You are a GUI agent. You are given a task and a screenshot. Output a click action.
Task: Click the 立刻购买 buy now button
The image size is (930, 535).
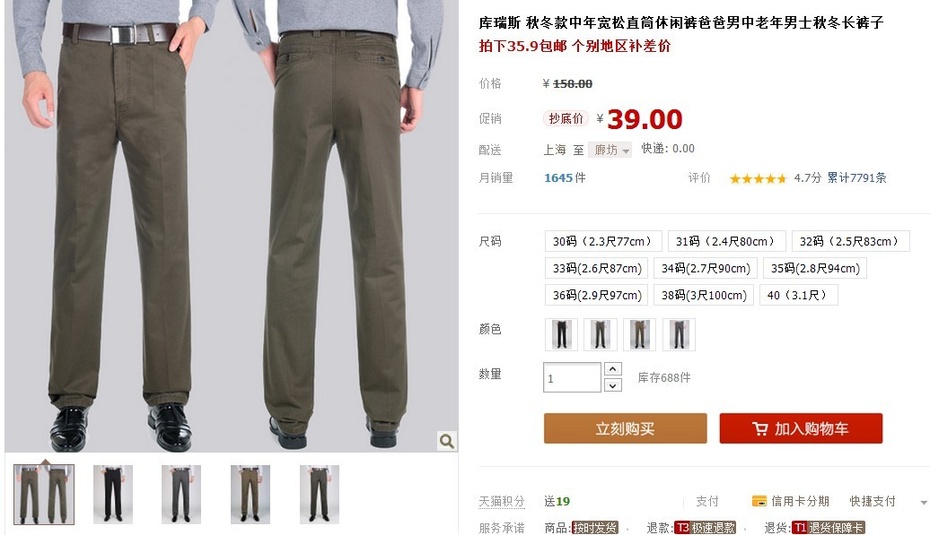pos(625,428)
